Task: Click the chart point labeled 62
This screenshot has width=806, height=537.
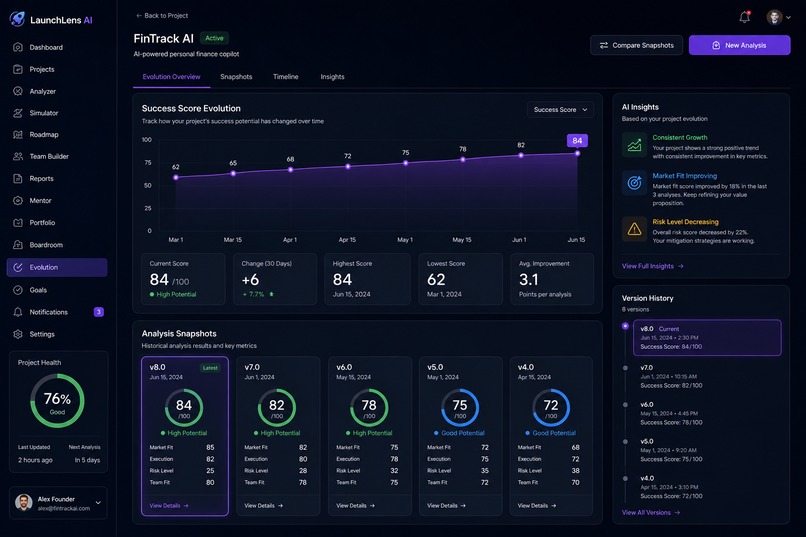Action: (x=176, y=177)
